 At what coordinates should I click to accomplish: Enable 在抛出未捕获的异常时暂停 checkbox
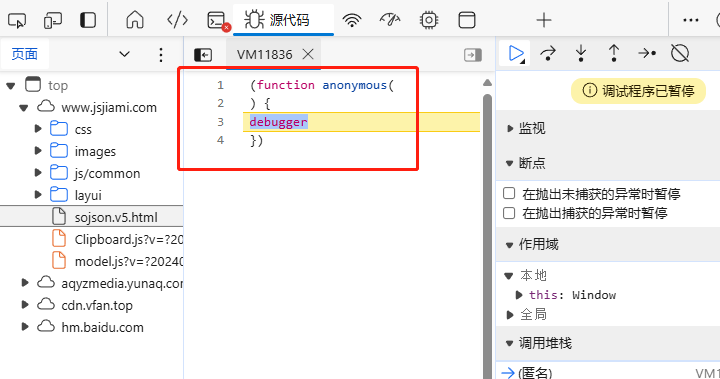(509, 193)
